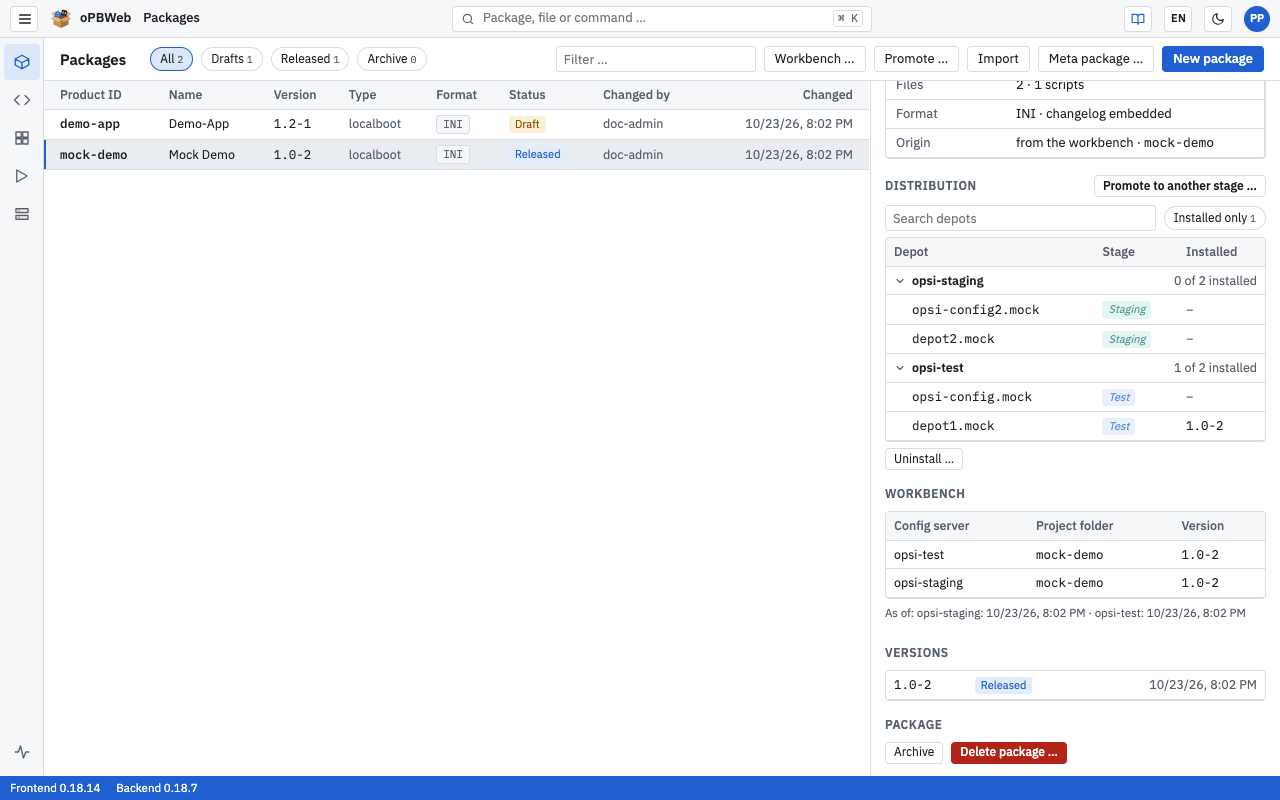
Task: Click the Search depots input field
Action: 1020,218
